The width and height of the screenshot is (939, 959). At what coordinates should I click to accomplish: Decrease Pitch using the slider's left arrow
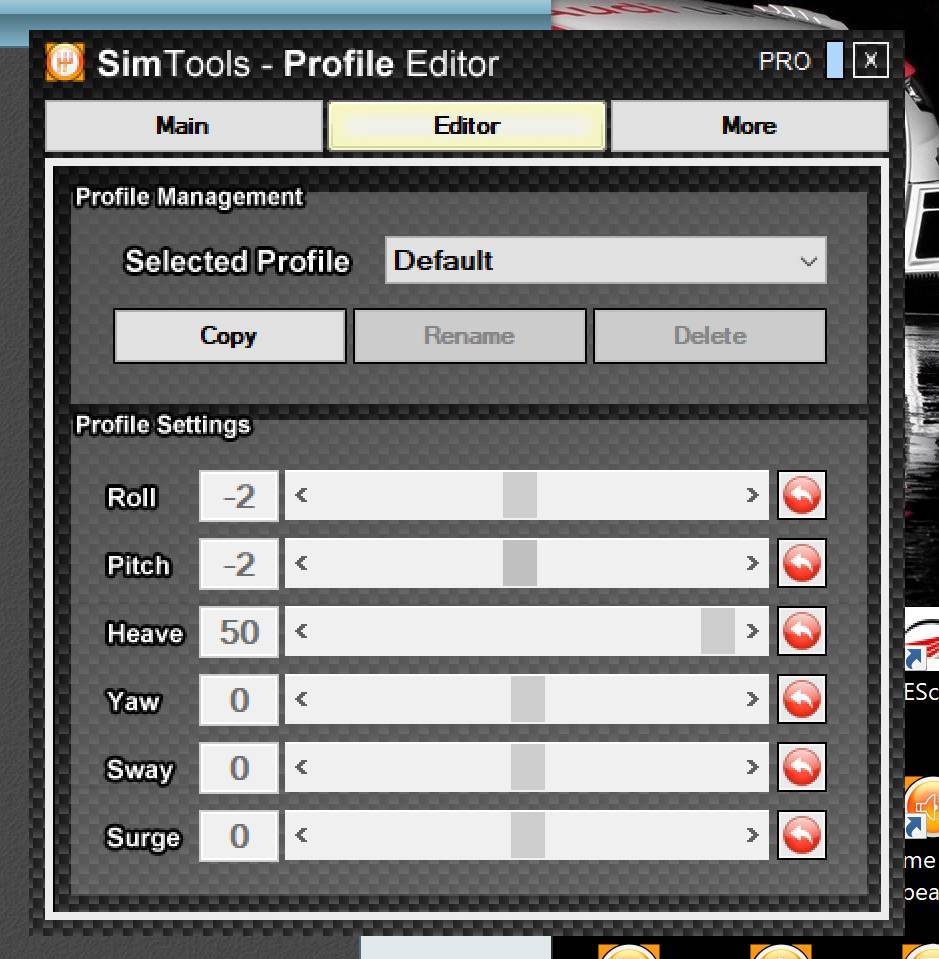click(x=301, y=563)
